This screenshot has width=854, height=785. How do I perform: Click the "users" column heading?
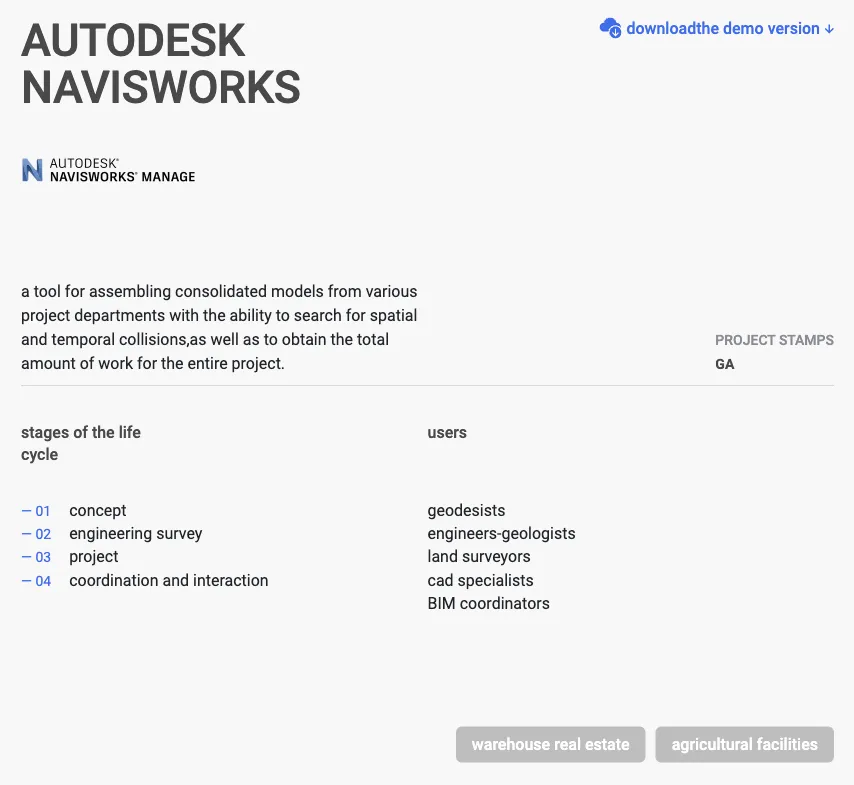447,433
